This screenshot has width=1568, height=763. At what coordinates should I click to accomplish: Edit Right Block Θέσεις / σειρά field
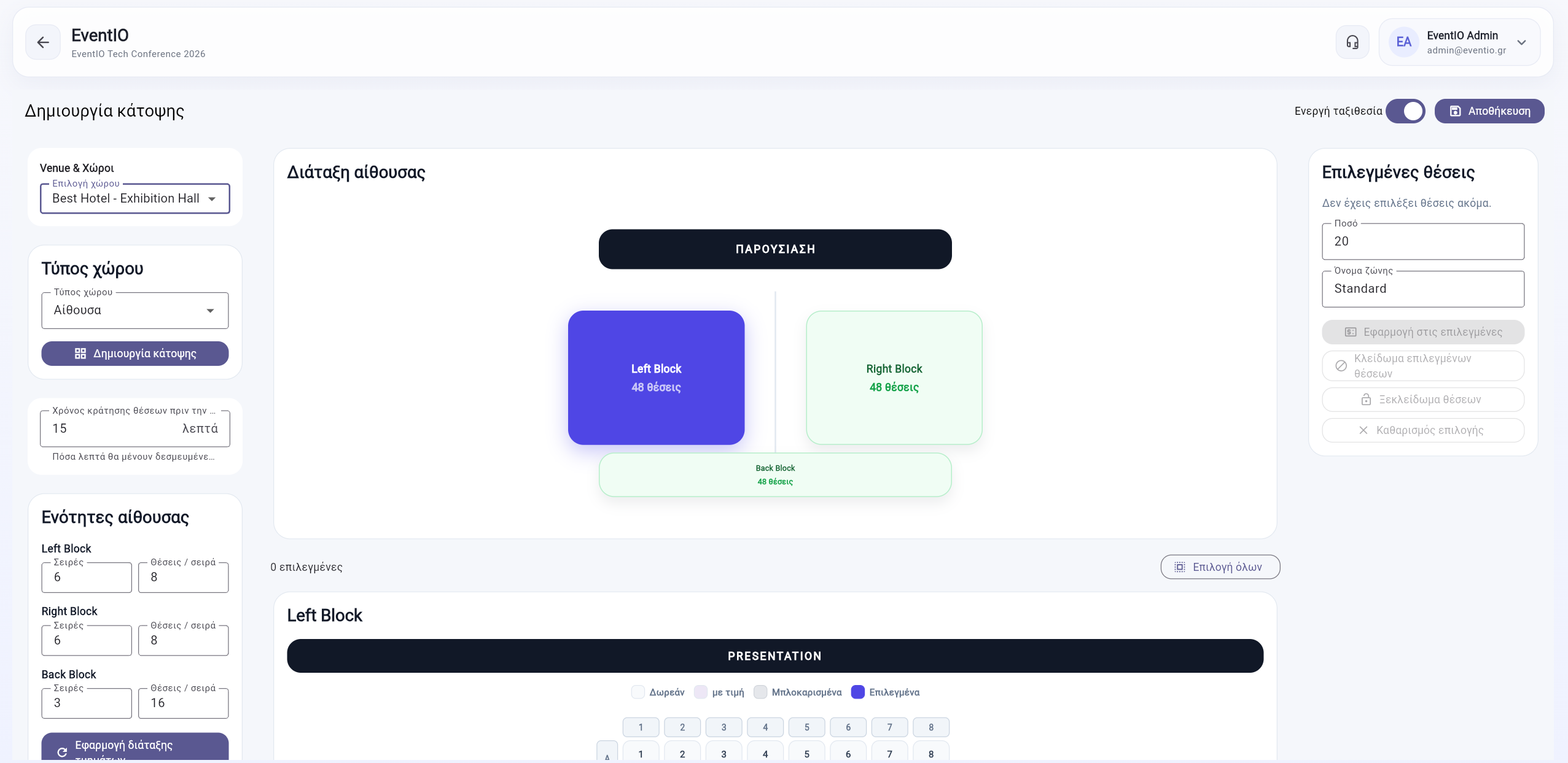click(184, 640)
